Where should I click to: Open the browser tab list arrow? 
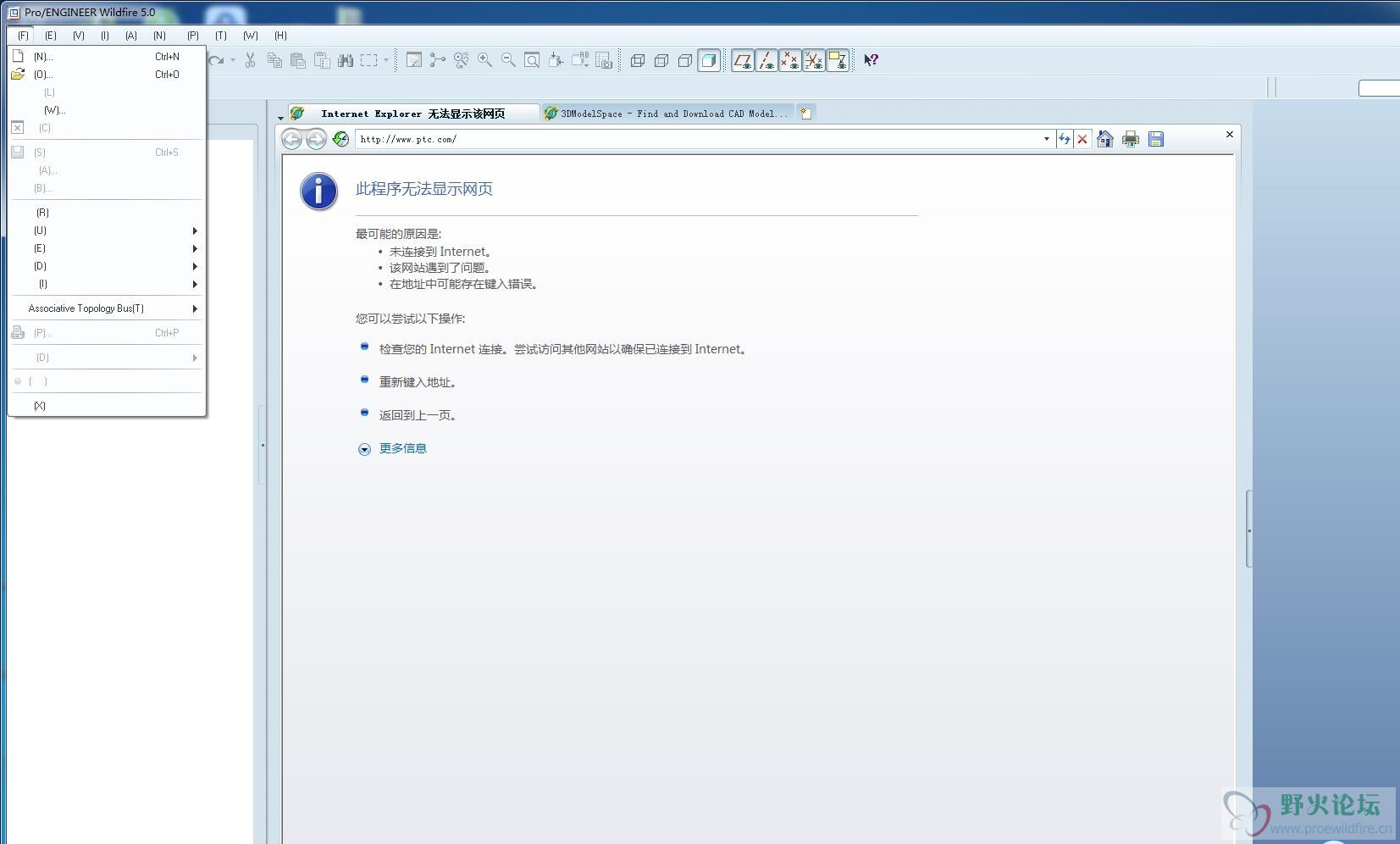[x=280, y=118]
